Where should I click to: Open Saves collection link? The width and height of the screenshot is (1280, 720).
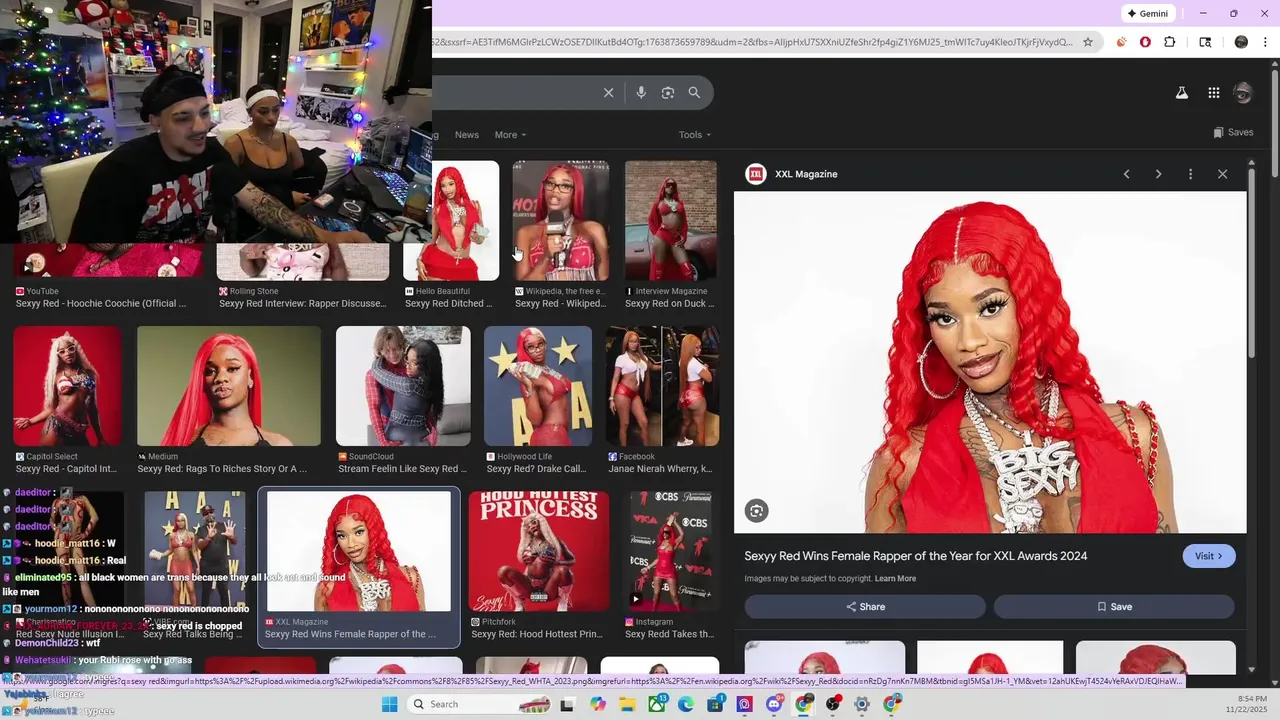(1233, 132)
